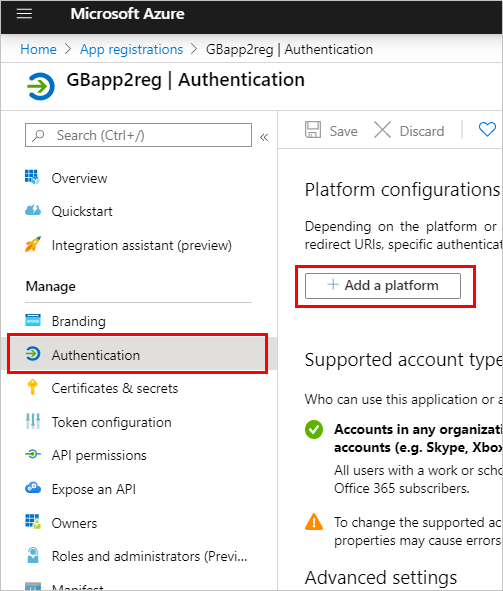The height and width of the screenshot is (591, 503).
Task: Go to App registrations breadcrumb link
Action: [x=131, y=49]
